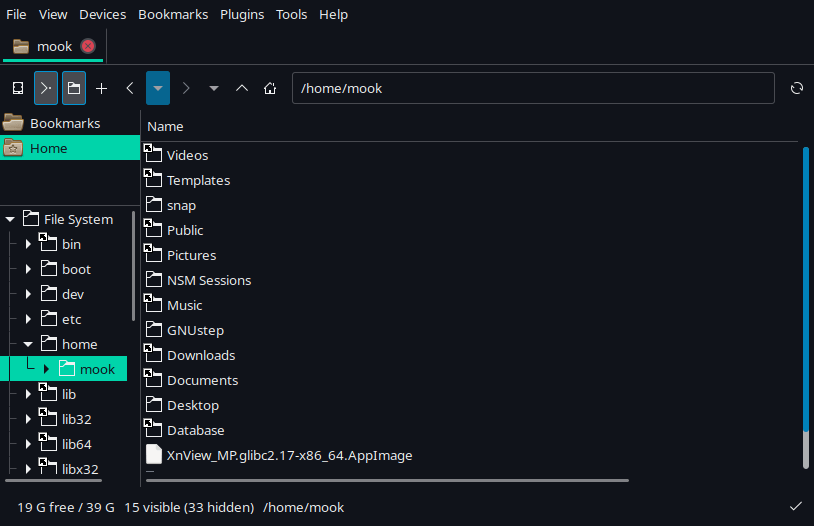This screenshot has width=814, height=526.
Task: Select the GNUstep folder icon
Action: point(154,329)
